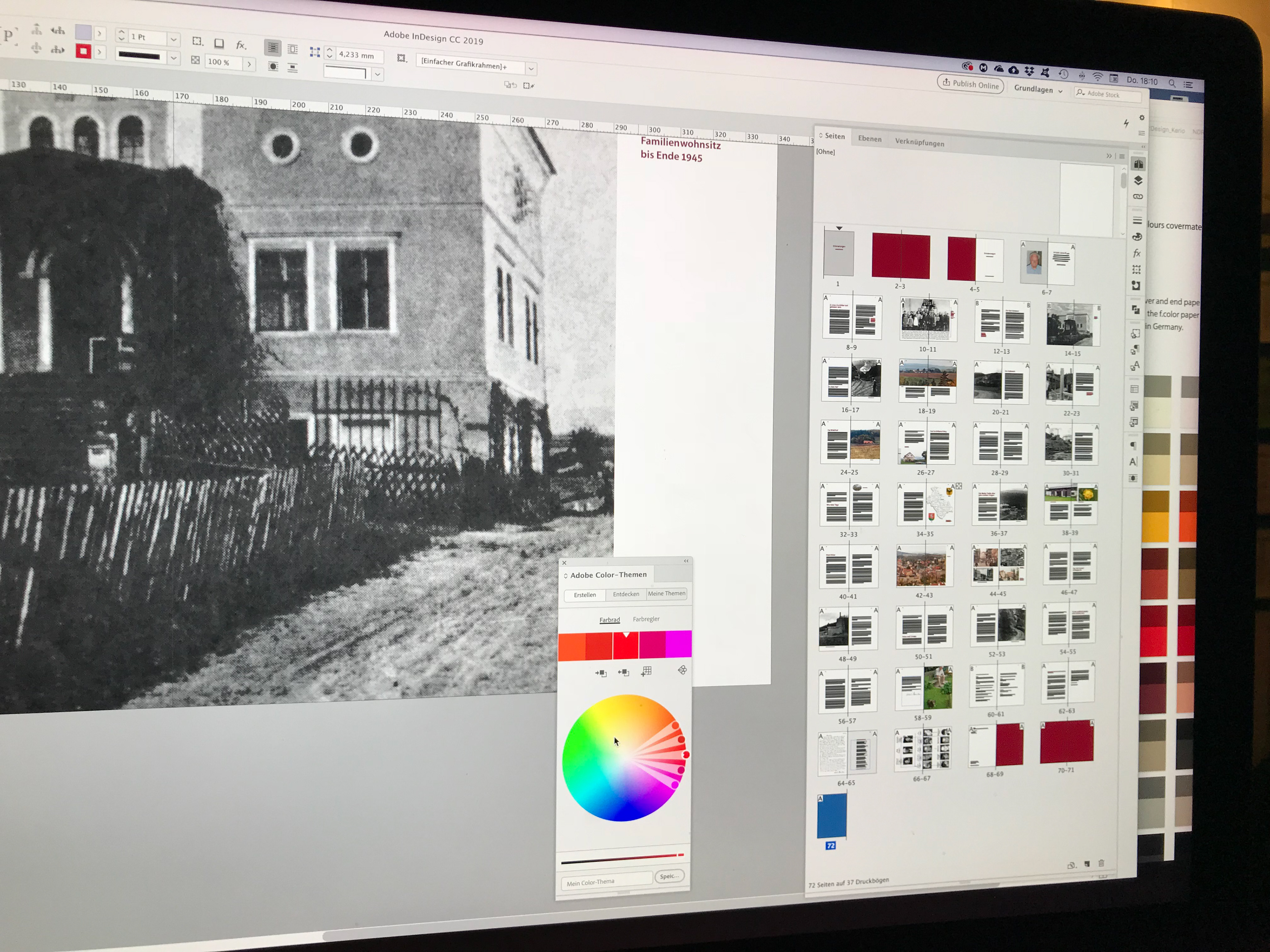Click the frame fitting options icon
1270x952 pixels.
pos(401,58)
